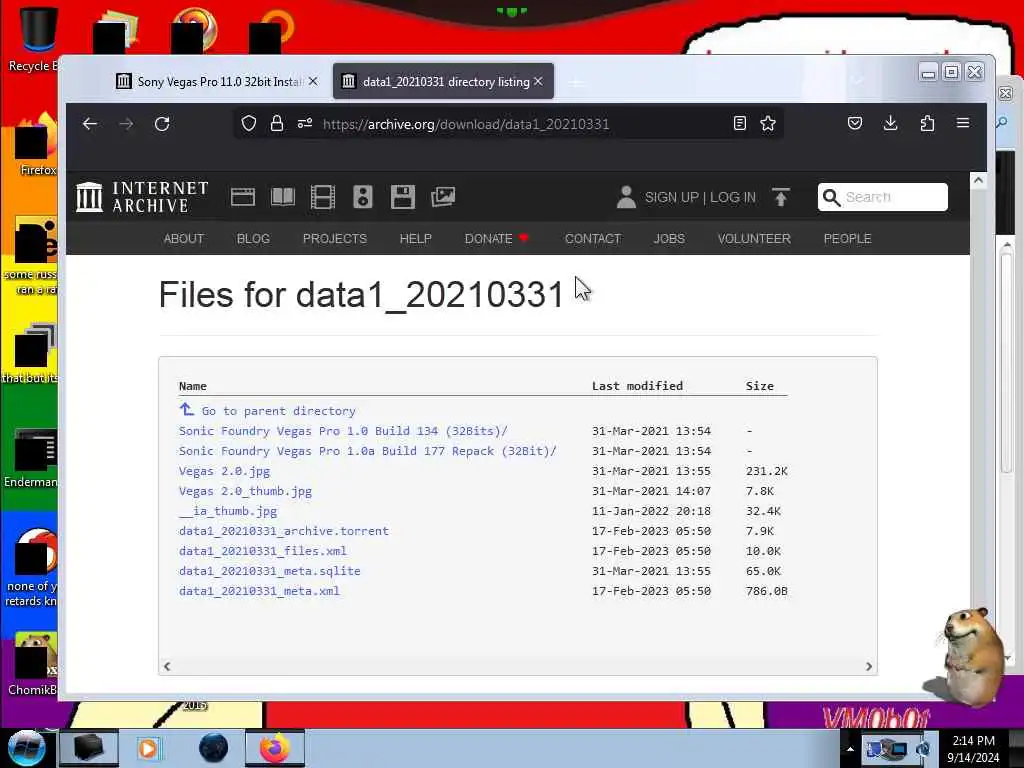Save page to Pocket icon
This screenshot has height=768, width=1024.
click(855, 123)
